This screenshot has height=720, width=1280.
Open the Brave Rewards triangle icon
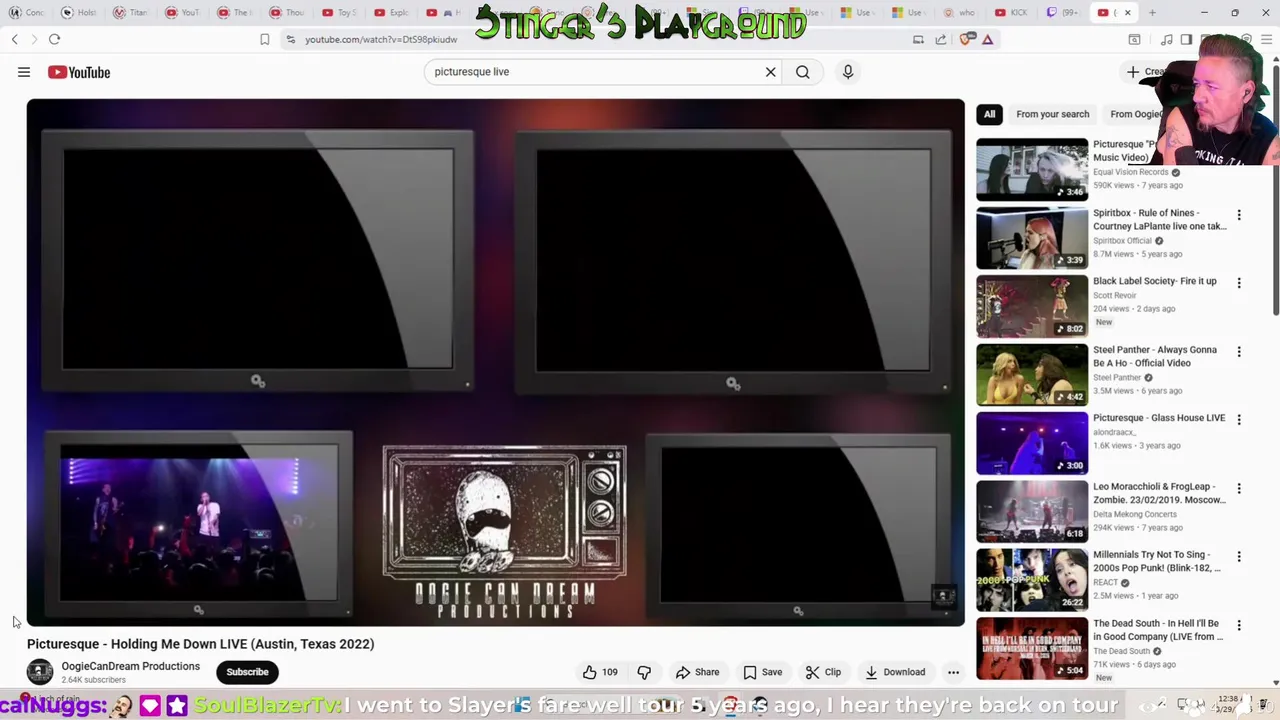coord(987,39)
